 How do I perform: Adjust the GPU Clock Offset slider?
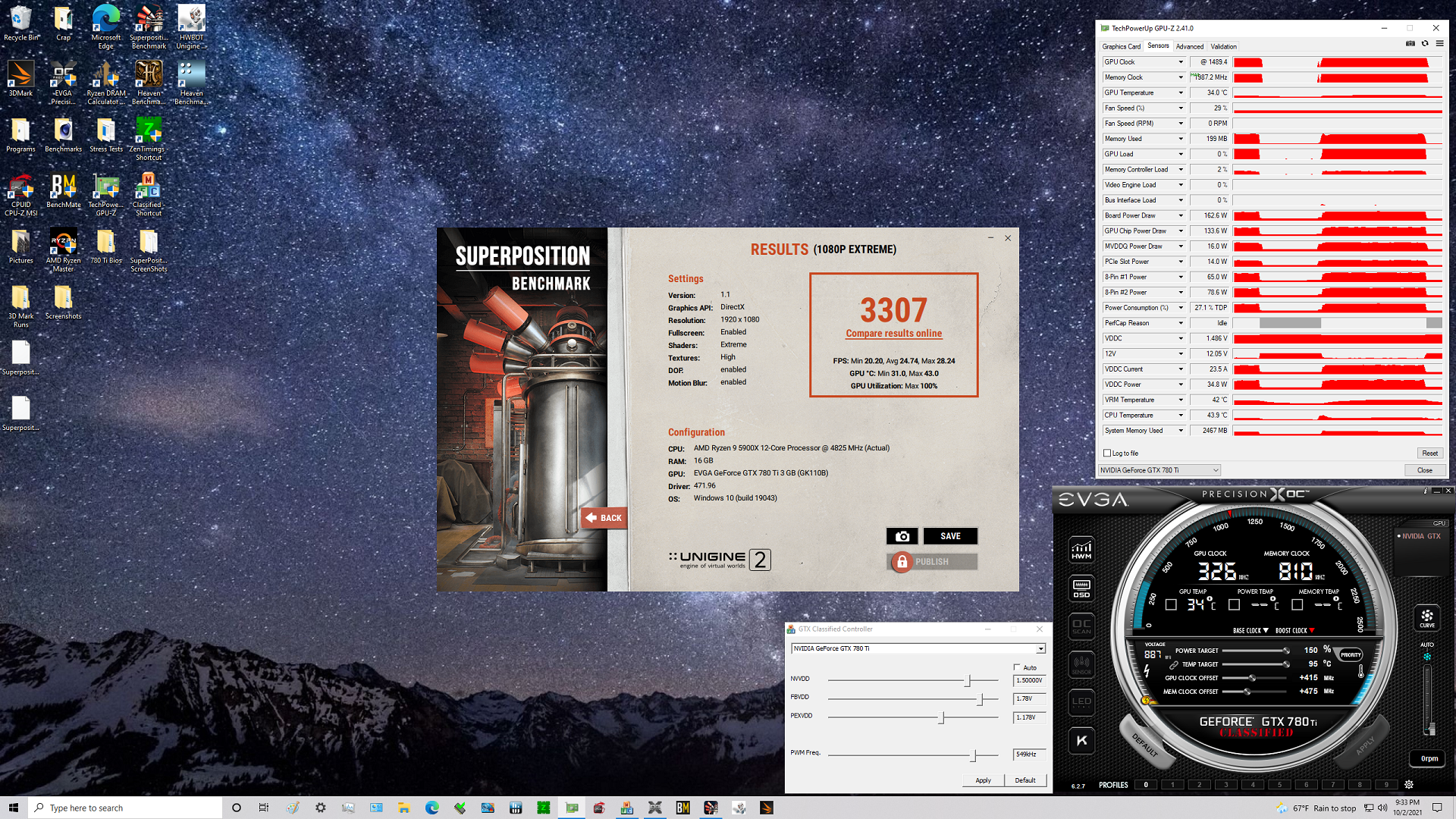click(1252, 678)
